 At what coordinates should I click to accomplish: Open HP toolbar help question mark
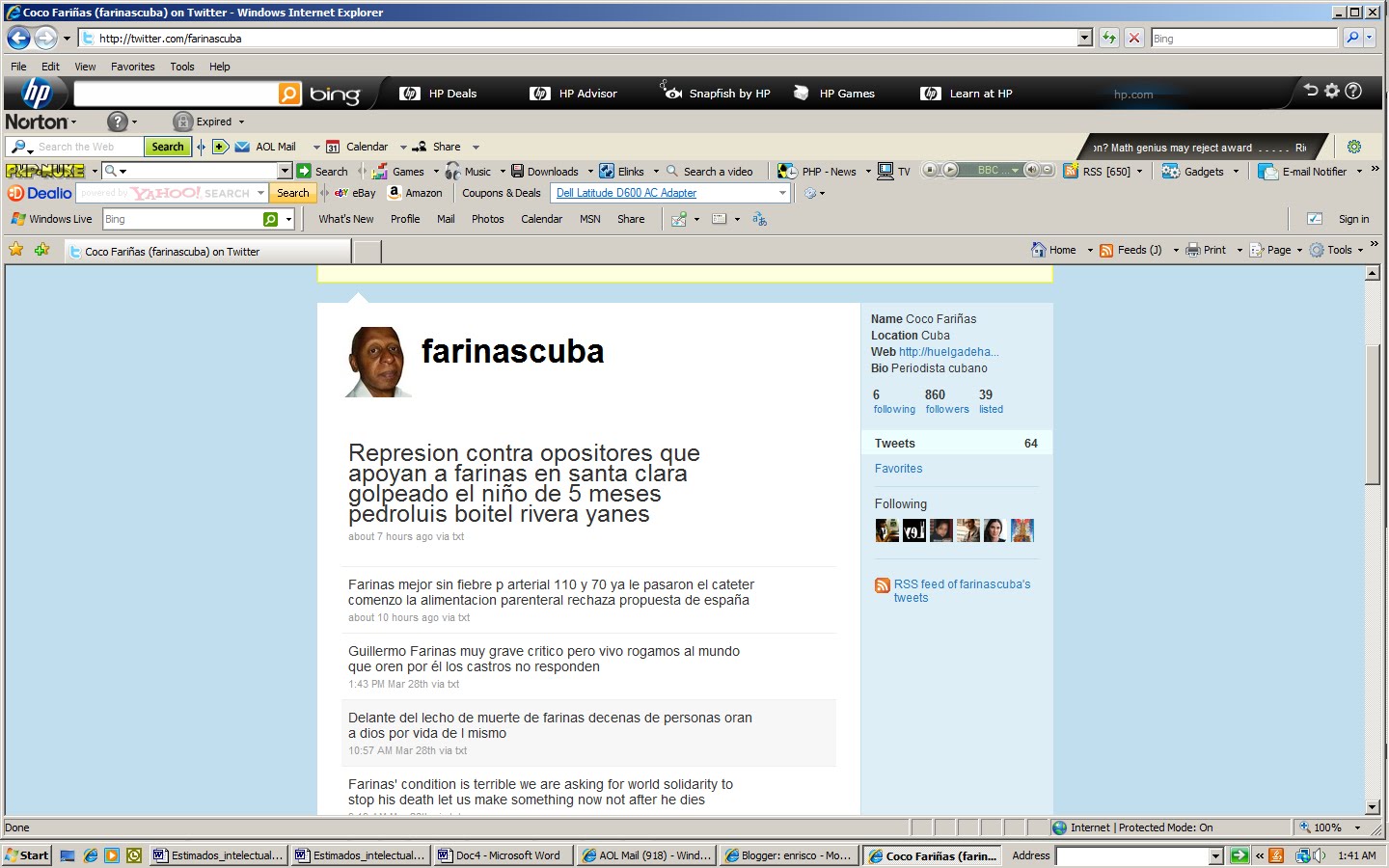click(x=1353, y=91)
